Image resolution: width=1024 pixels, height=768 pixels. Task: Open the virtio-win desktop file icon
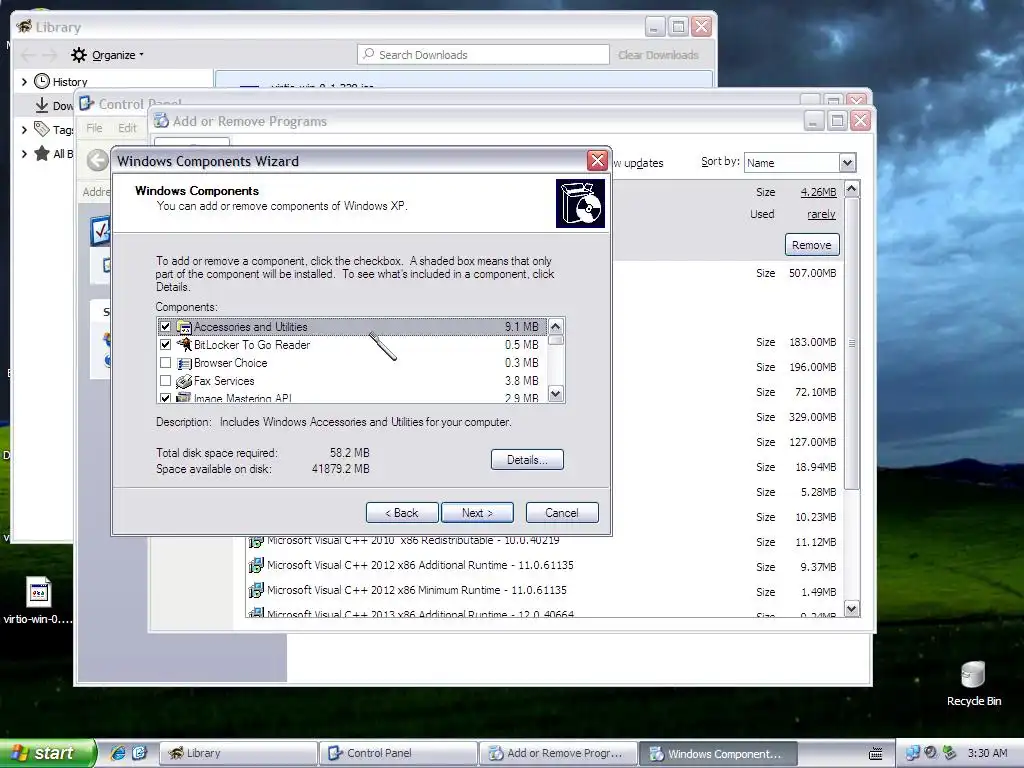point(39,592)
